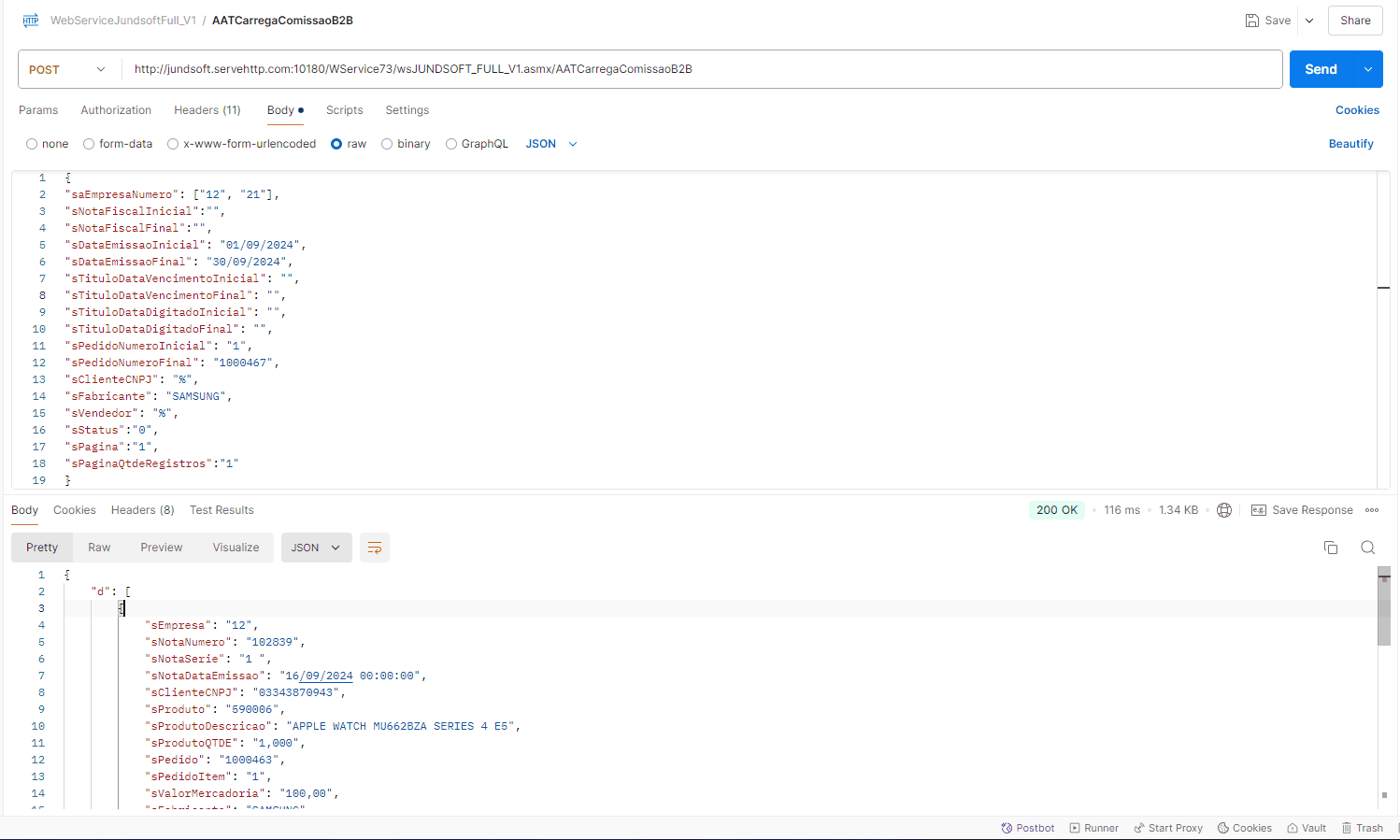Open the request body JSON format dropdown
Image resolution: width=1400 pixels, height=840 pixels.
coord(551,144)
